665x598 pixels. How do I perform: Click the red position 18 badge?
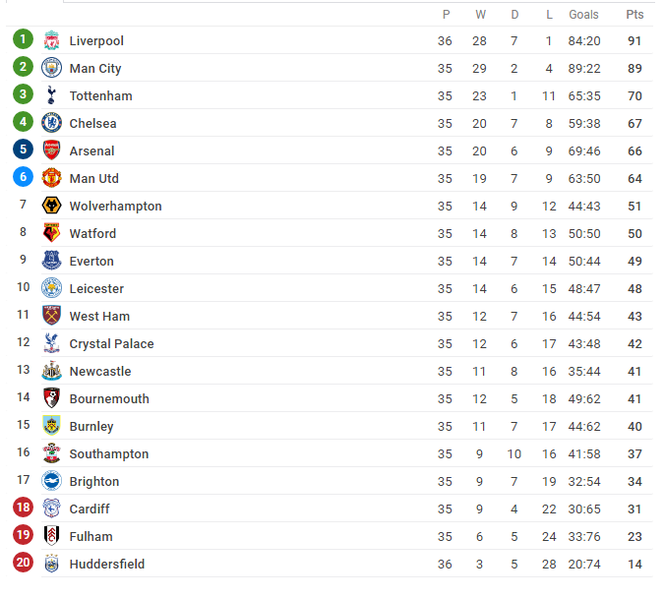coord(23,507)
